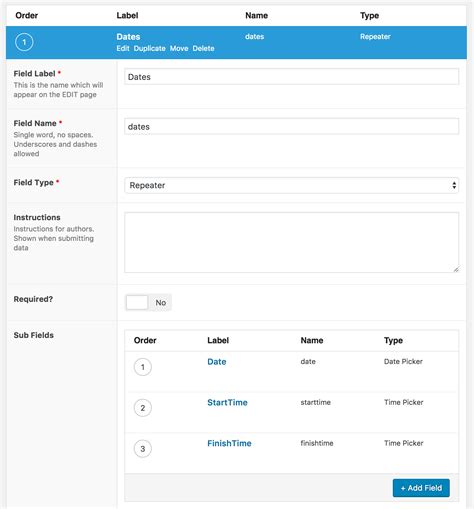Click the Dates label in the blue header row

tap(128, 37)
